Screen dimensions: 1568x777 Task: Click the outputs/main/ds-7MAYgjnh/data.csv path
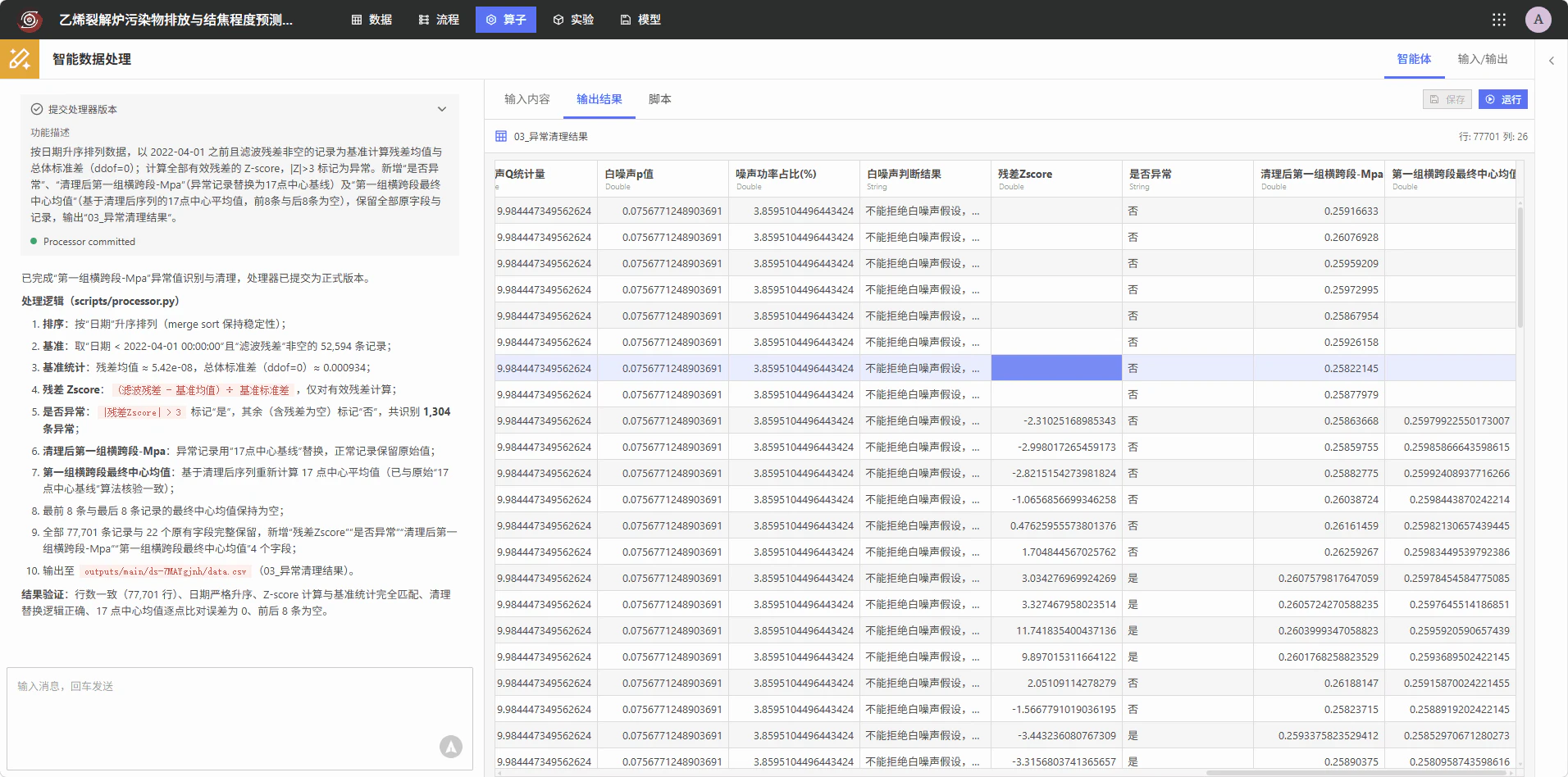point(165,571)
